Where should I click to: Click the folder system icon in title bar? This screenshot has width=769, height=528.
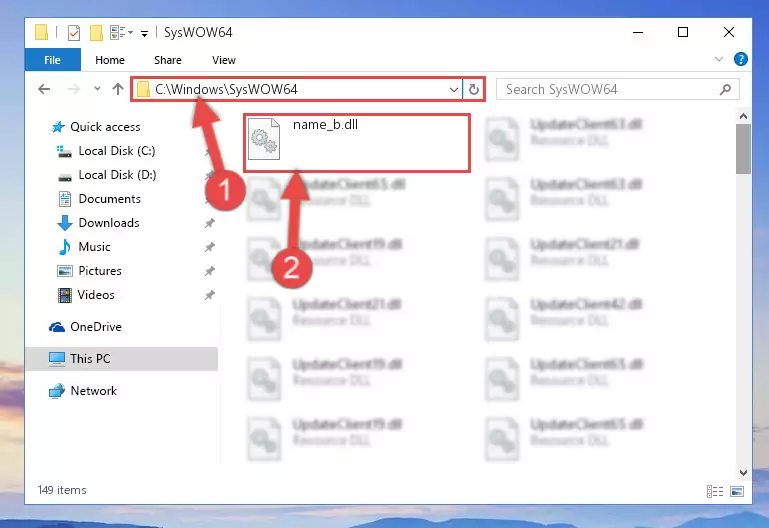[42, 32]
